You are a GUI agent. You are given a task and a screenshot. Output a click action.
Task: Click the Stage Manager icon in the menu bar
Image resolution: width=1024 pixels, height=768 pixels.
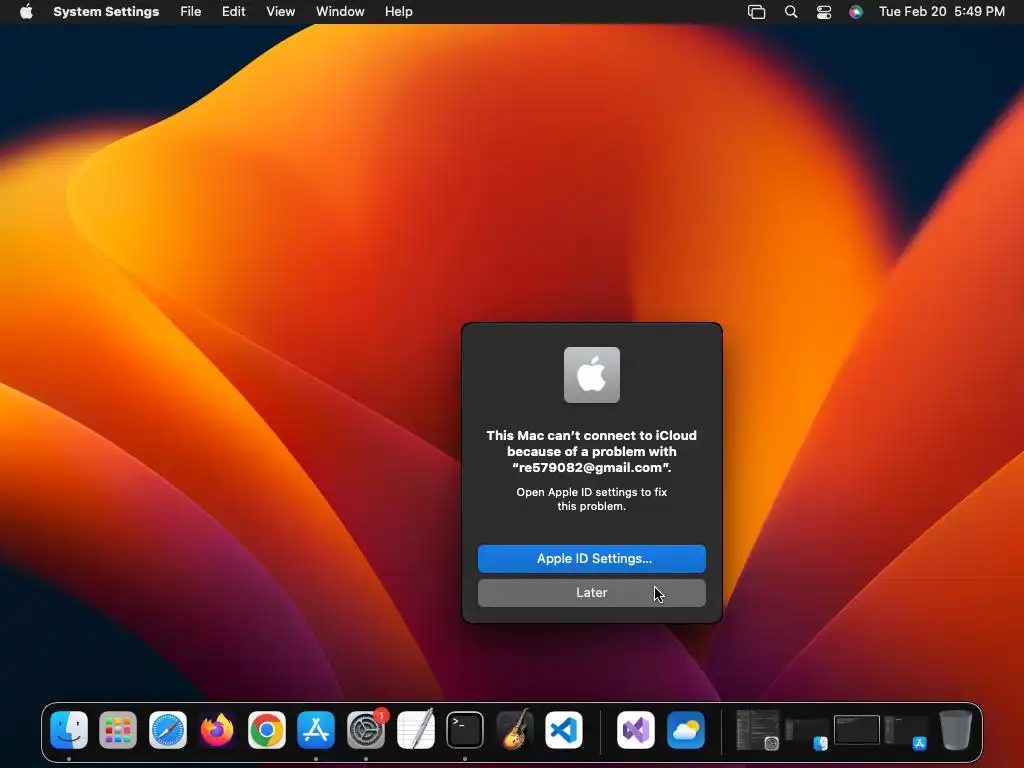(x=756, y=12)
